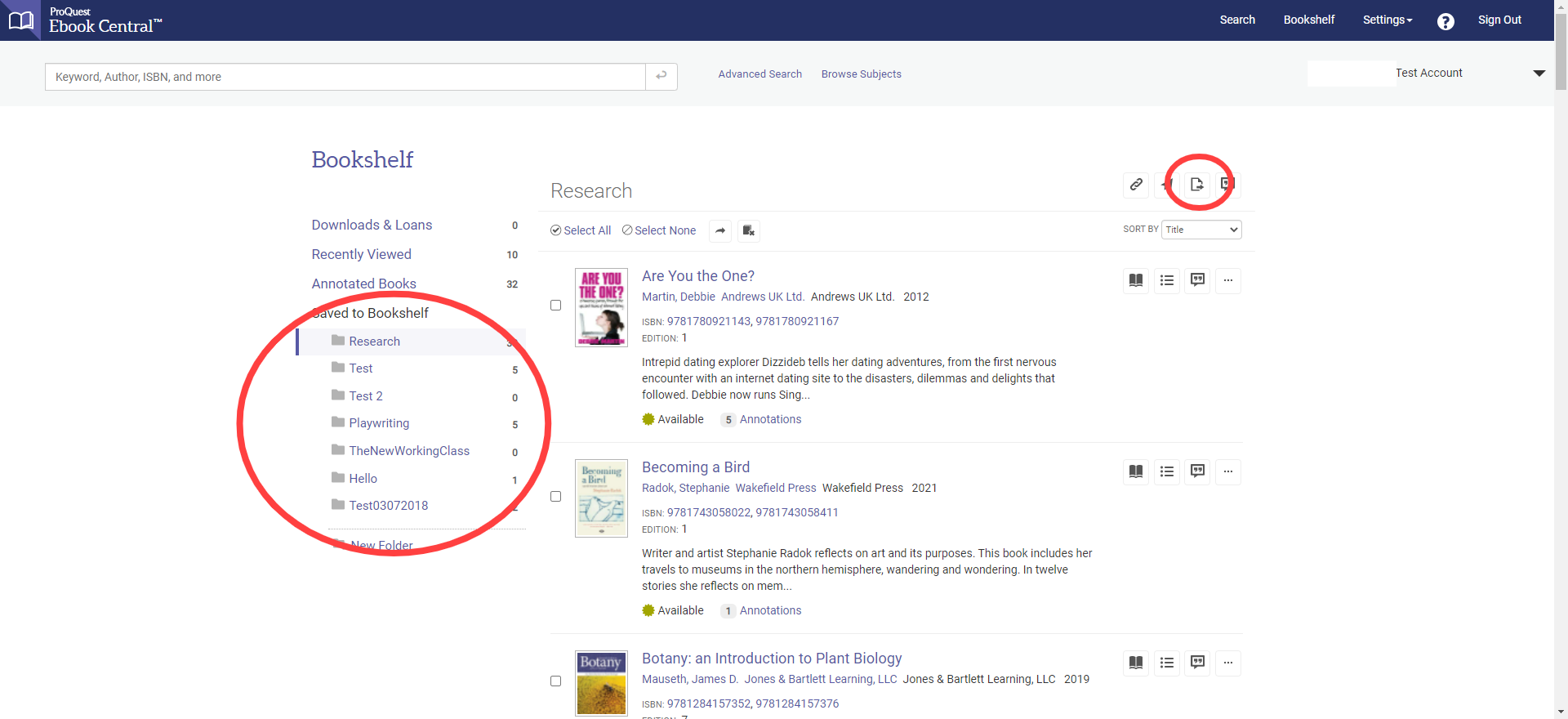The width and height of the screenshot is (1568, 719).
Task: Click the export folder icon
Action: [x=1196, y=185]
